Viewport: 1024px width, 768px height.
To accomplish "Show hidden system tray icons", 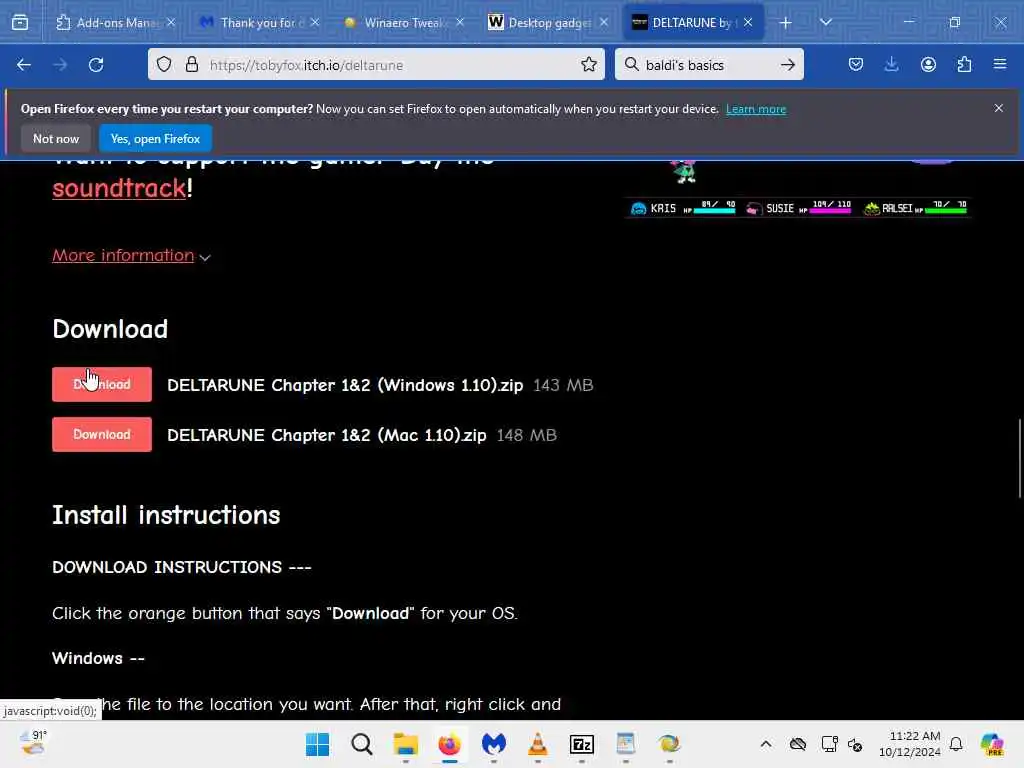I will pyautogui.click(x=765, y=744).
